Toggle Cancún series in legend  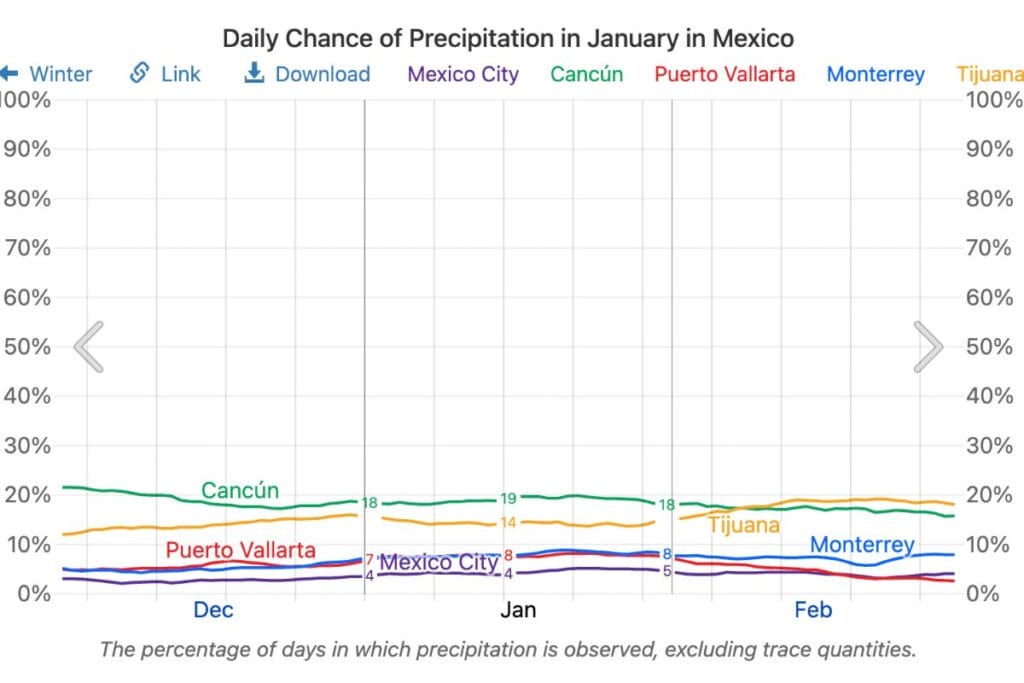click(x=587, y=74)
